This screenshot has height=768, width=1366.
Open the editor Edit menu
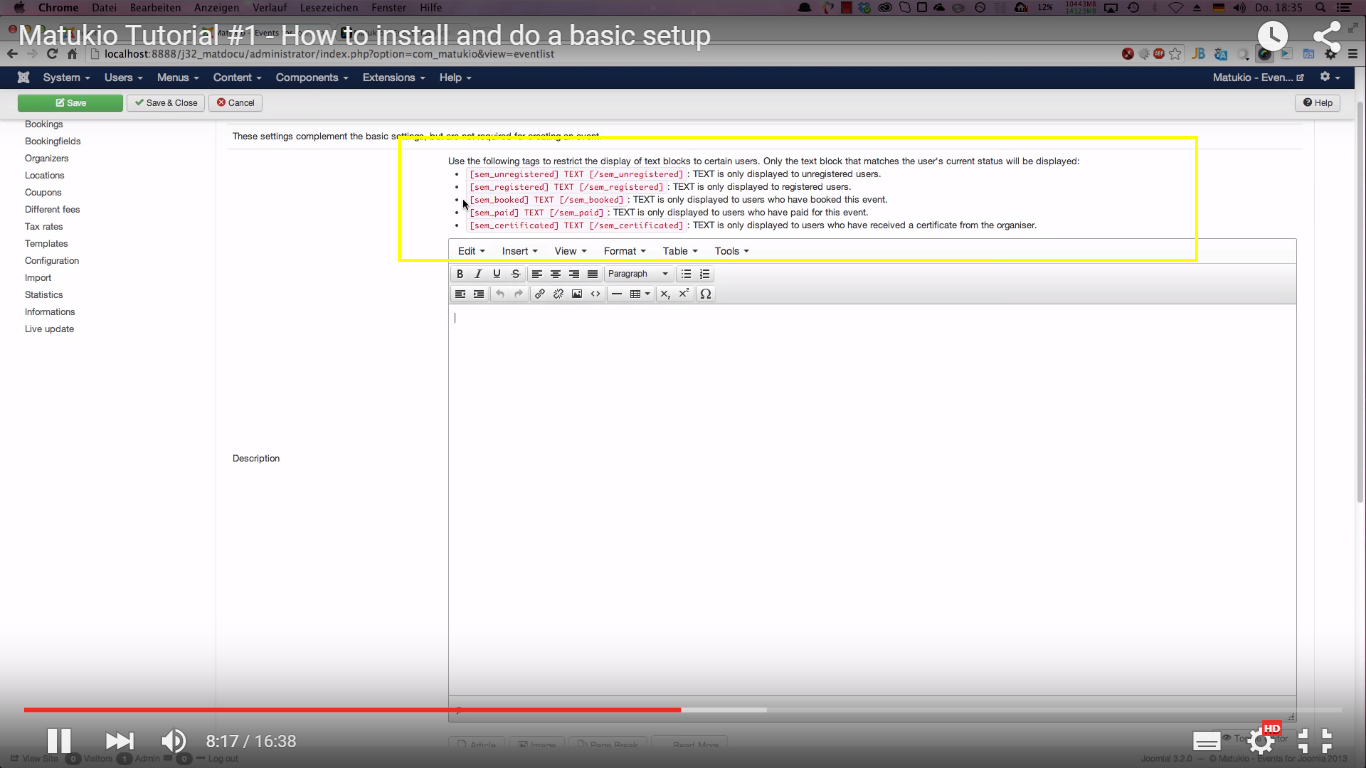pyautogui.click(x=471, y=251)
